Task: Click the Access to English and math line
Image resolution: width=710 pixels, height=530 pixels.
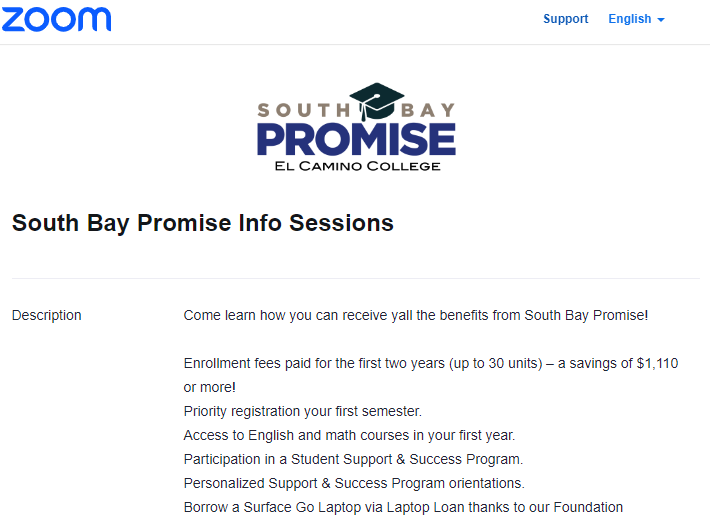Action: pos(349,435)
